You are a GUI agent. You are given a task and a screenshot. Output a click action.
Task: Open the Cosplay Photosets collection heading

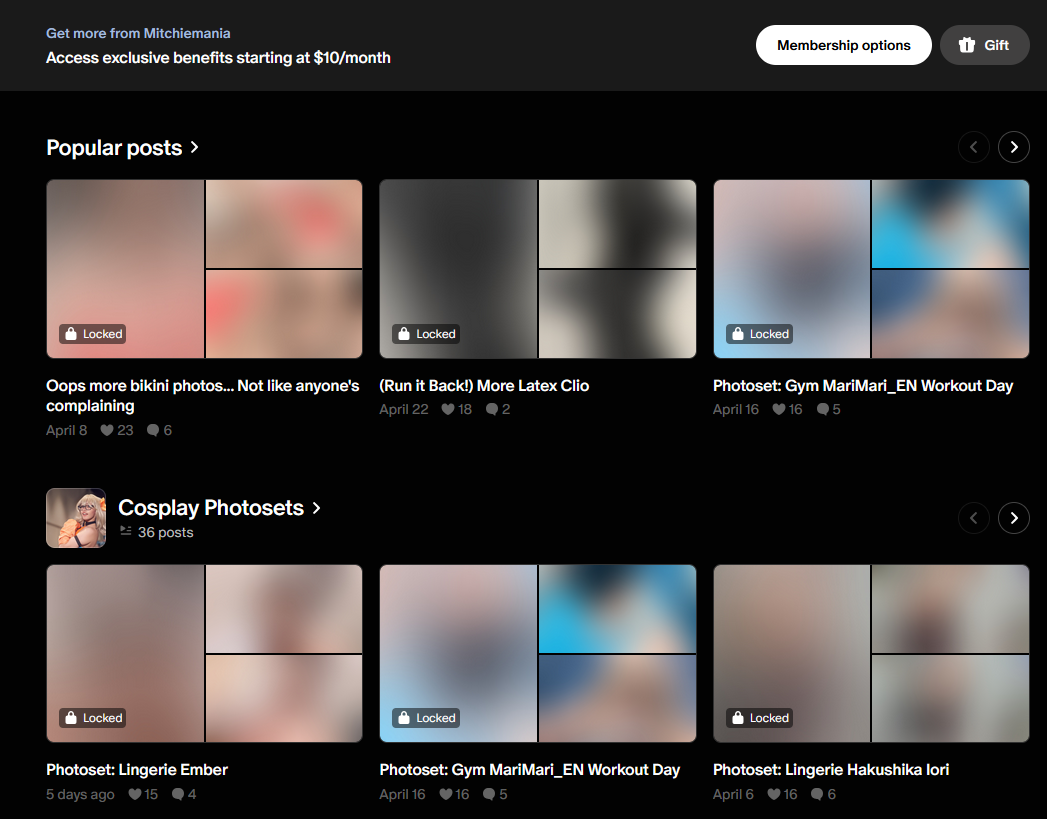click(x=220, y=508)
